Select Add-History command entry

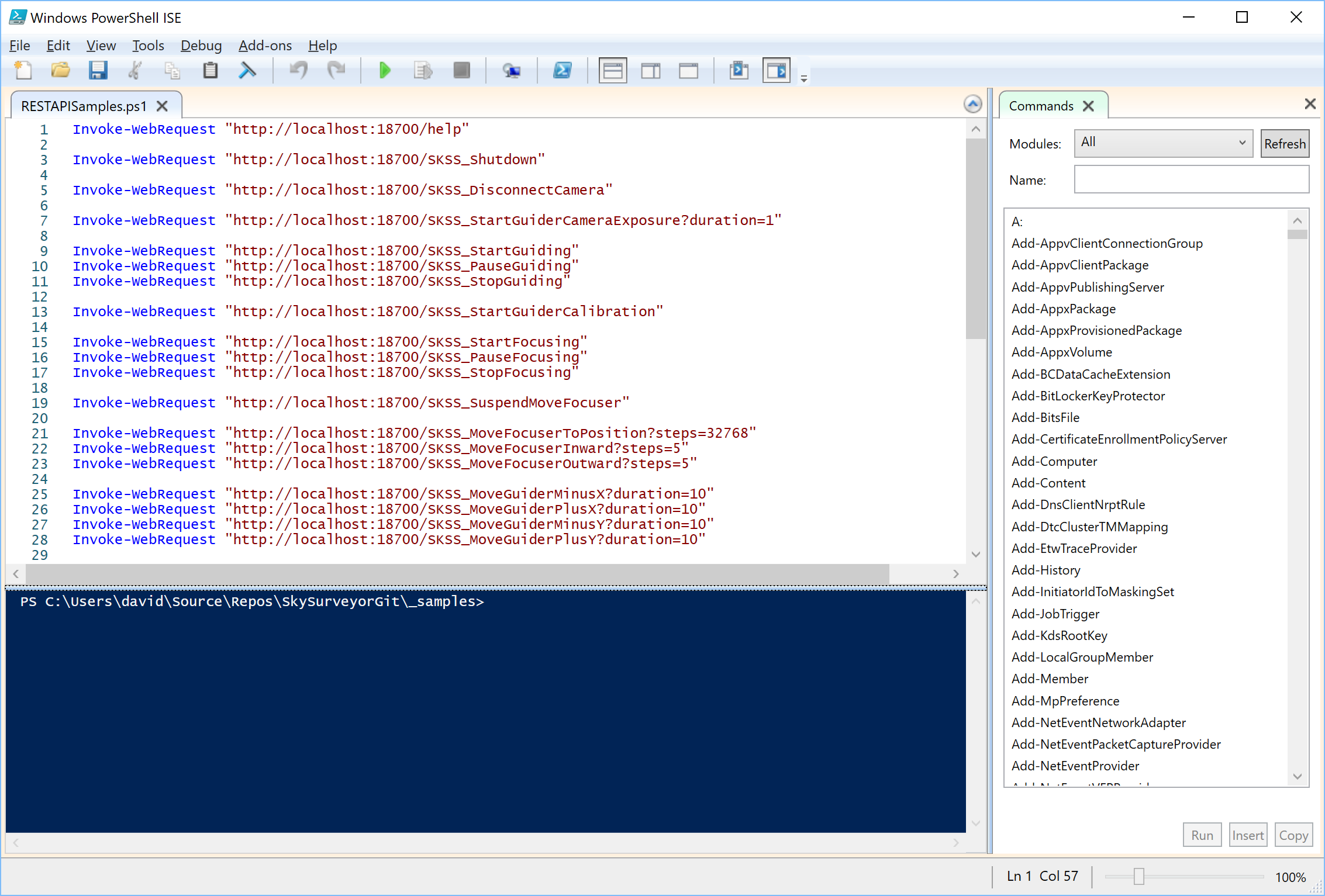pos(1045,570)
